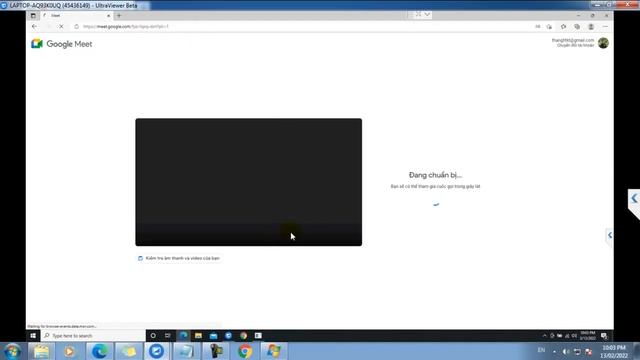This screenshot has width=640, height=360.
Task: Click the "Chuyển đổi tài khoản" switch account link
Action: coord(576,45)
